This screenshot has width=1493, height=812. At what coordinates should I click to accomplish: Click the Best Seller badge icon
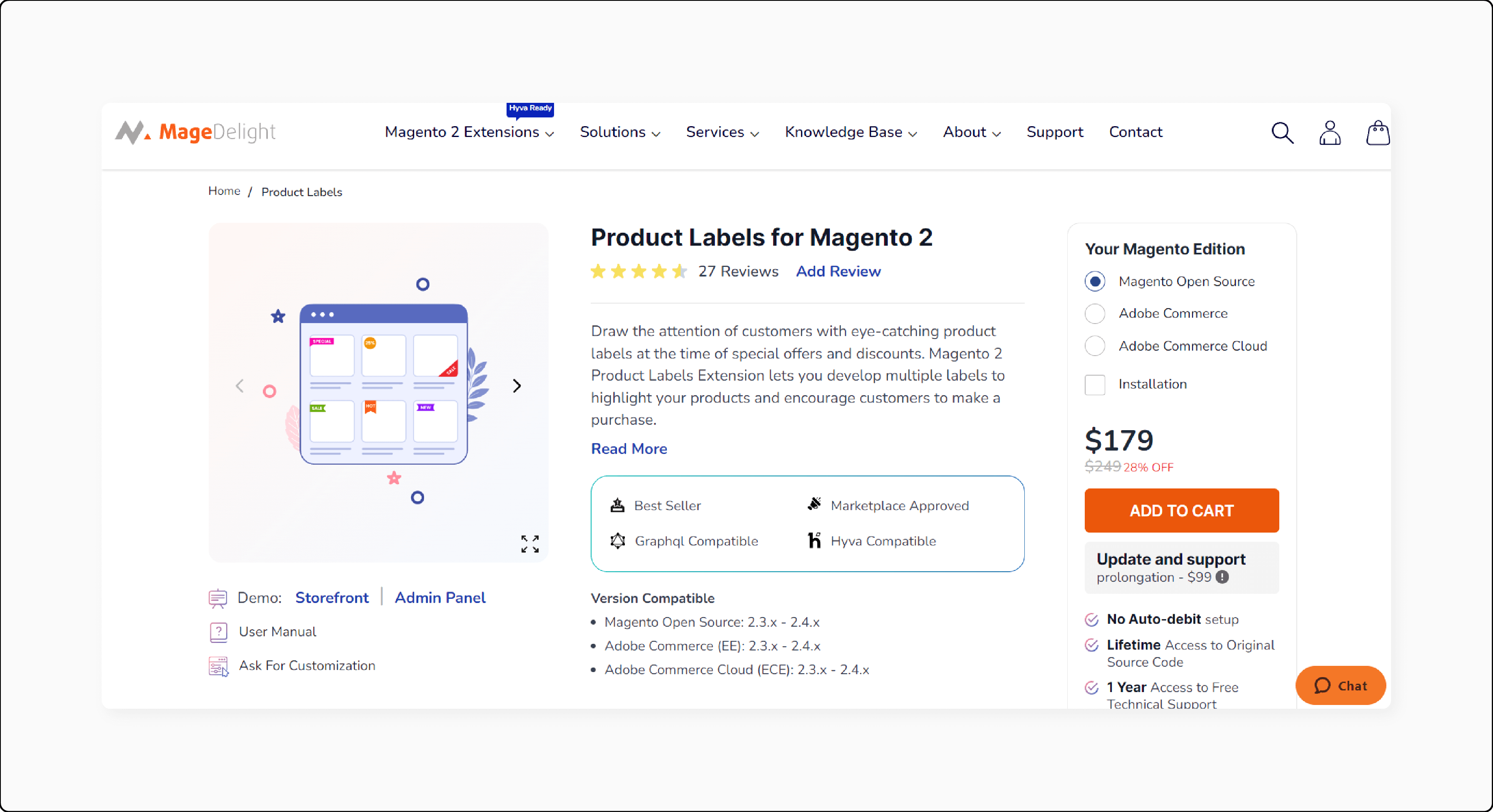(x=616, y=505)
